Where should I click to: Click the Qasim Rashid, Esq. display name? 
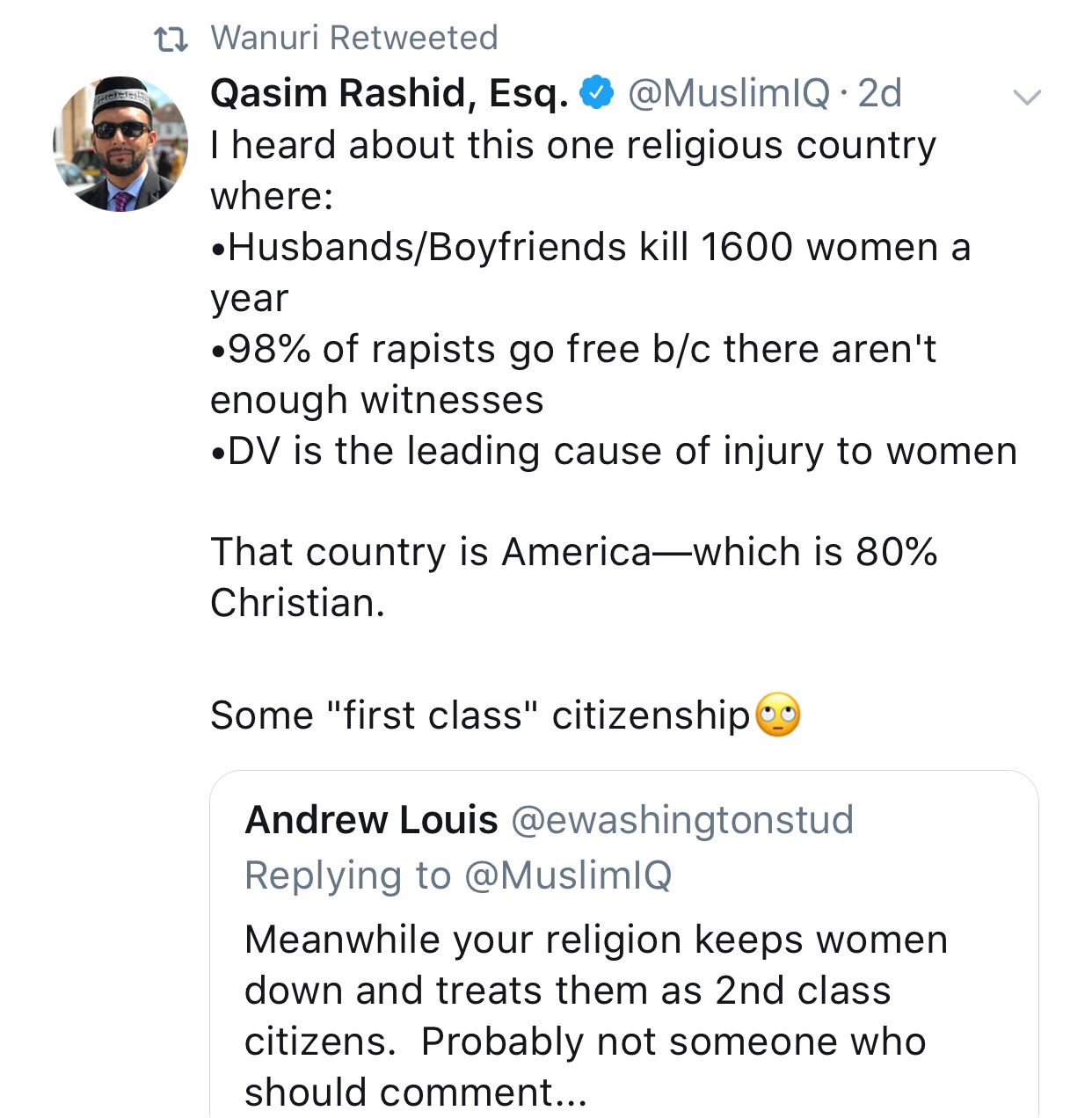pyautogui.click(x=389, y=93)
